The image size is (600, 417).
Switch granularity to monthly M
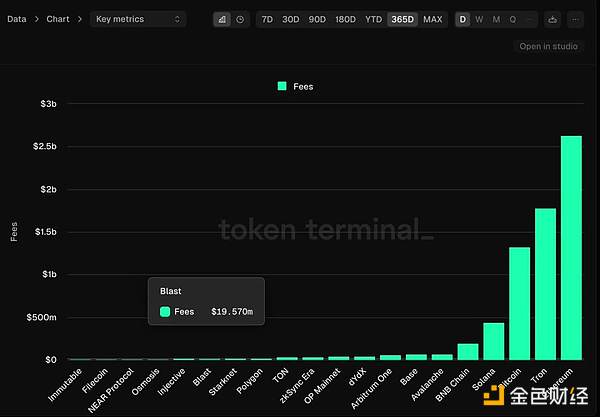(x=496, y=19)
